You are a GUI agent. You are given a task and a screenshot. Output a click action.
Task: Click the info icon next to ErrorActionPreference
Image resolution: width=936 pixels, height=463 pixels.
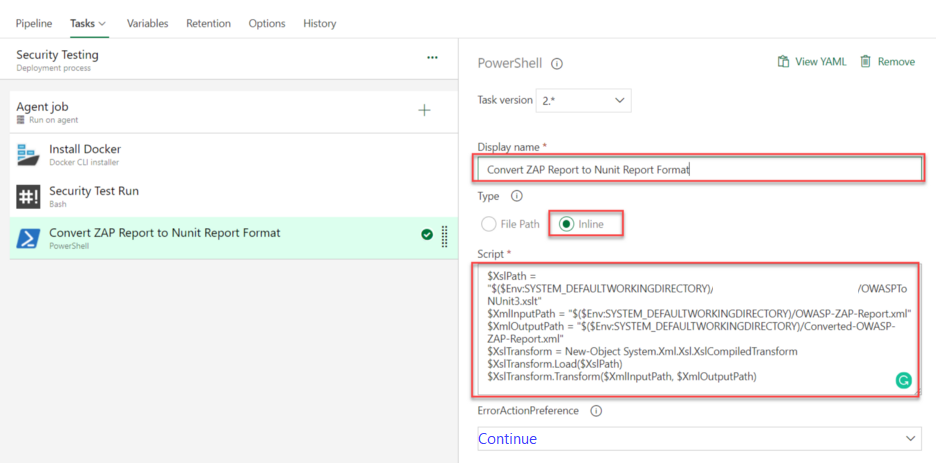click(596, 411)
